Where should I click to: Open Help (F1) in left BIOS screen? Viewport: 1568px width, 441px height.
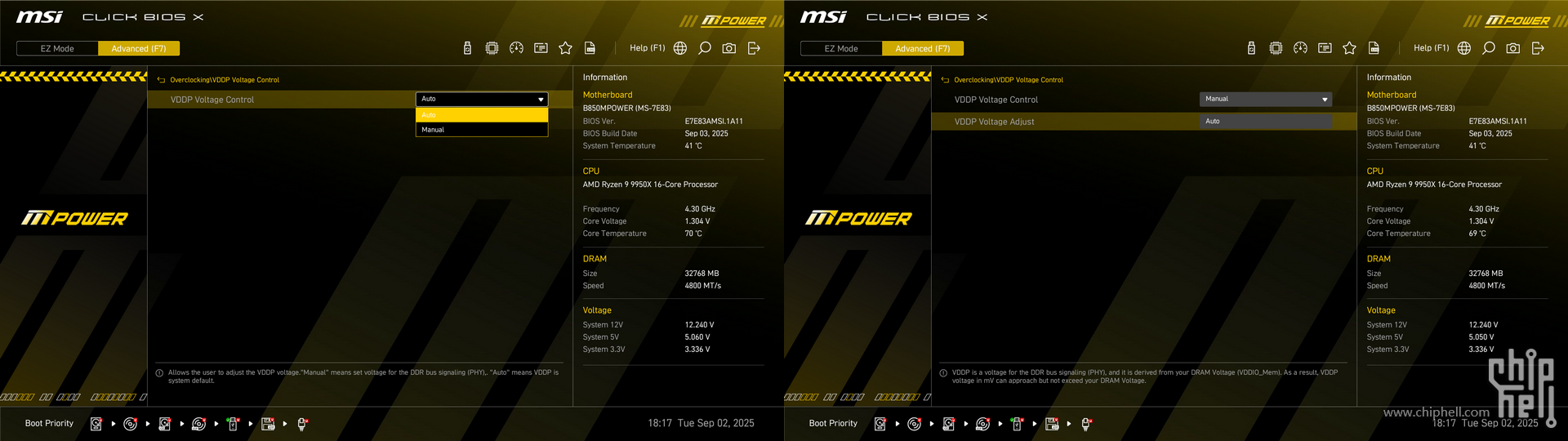click(647, 48)
